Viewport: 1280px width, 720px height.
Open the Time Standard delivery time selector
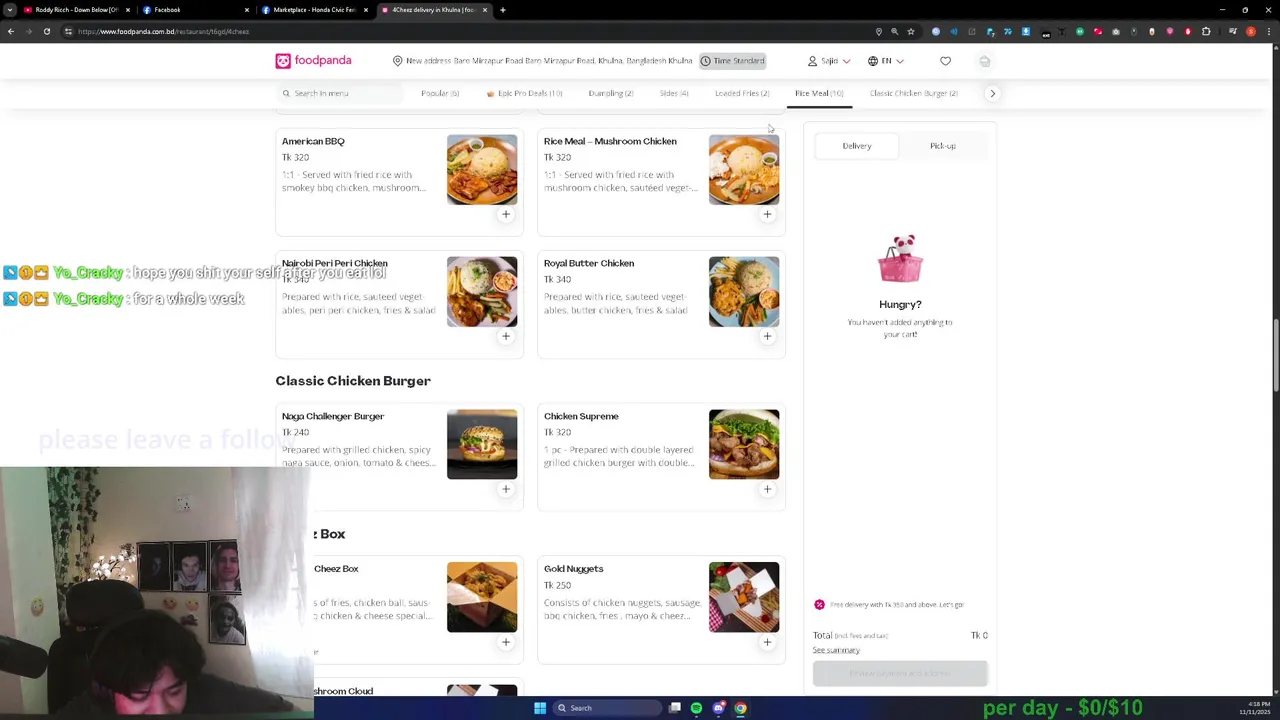click(x=733, y=61)
